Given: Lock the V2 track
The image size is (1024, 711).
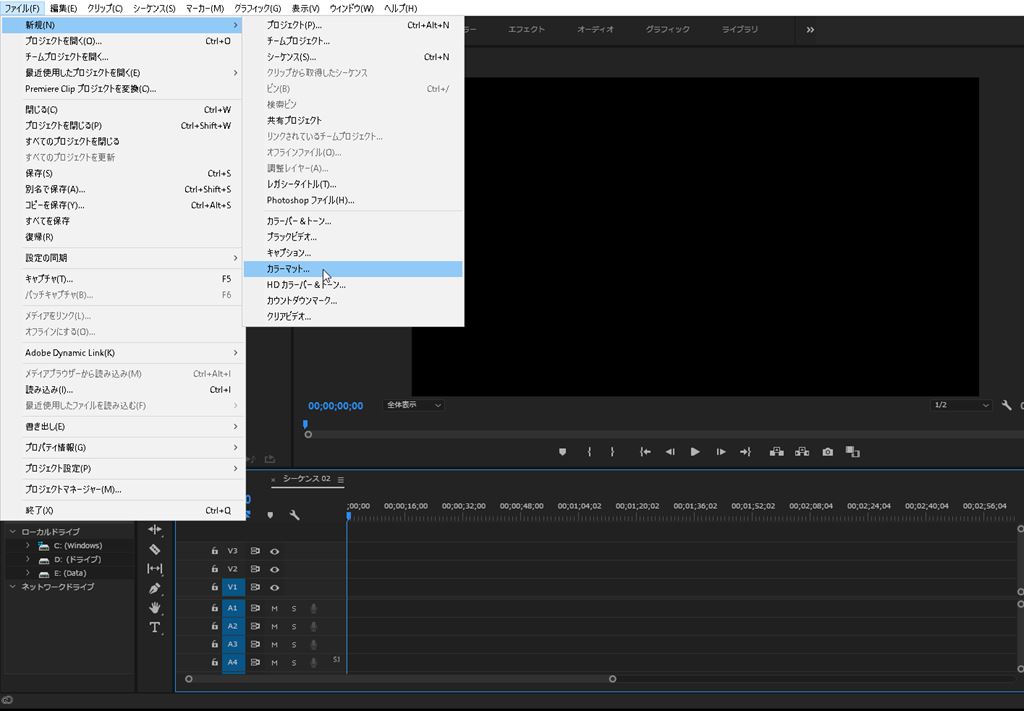Looking at the screenshot, I should (214, 569).
